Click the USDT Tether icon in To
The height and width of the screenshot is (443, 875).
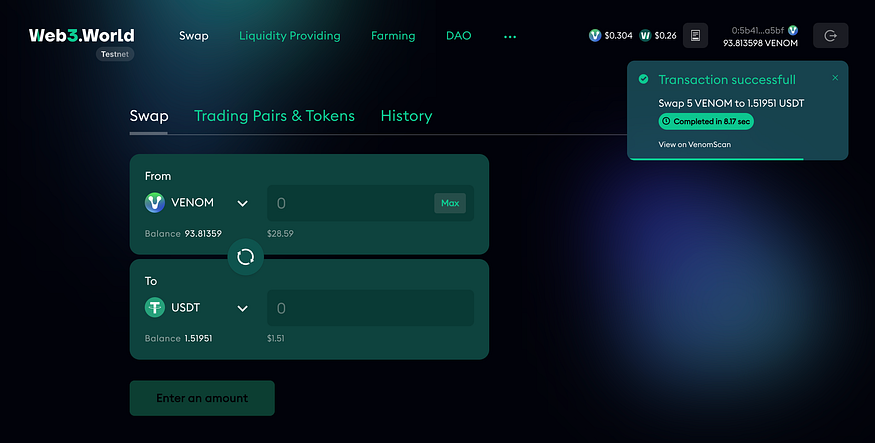[x=155, y=307]
